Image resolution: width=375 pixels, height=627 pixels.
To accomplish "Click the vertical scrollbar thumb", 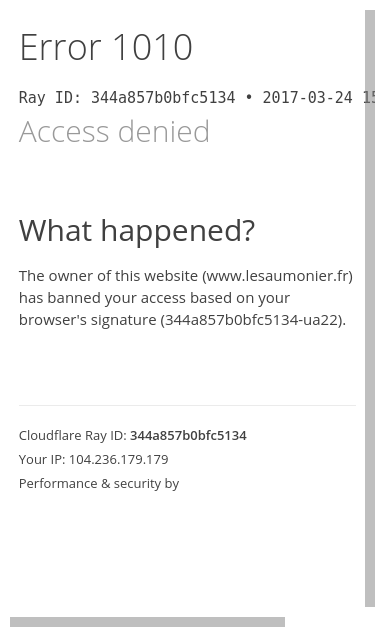I will (x=370, y=308).
